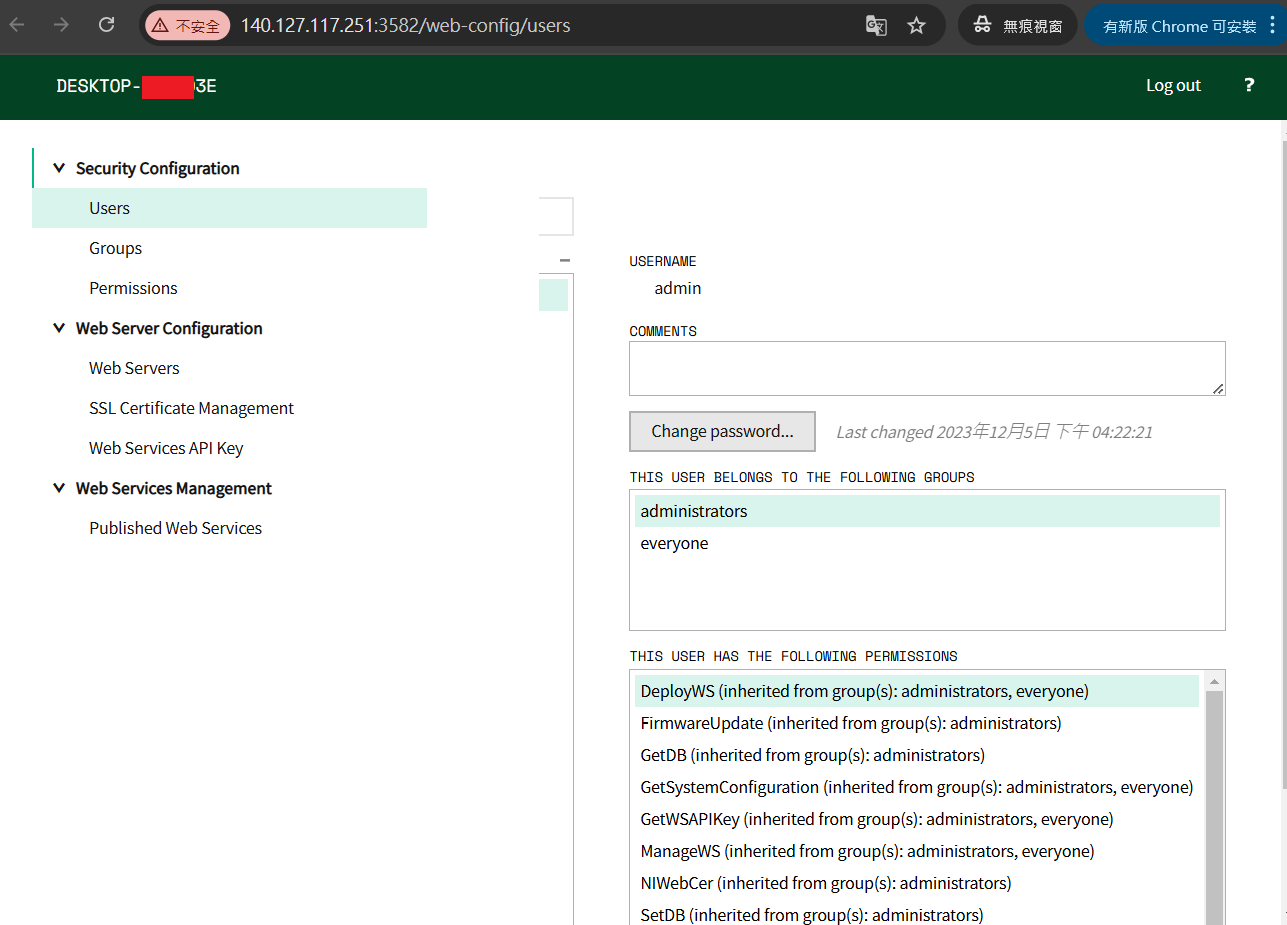This screenshot has width=1287, height=925.
Task: Open SSL Certificate Management
Action: pyautogui.click(x=191, y=408)
